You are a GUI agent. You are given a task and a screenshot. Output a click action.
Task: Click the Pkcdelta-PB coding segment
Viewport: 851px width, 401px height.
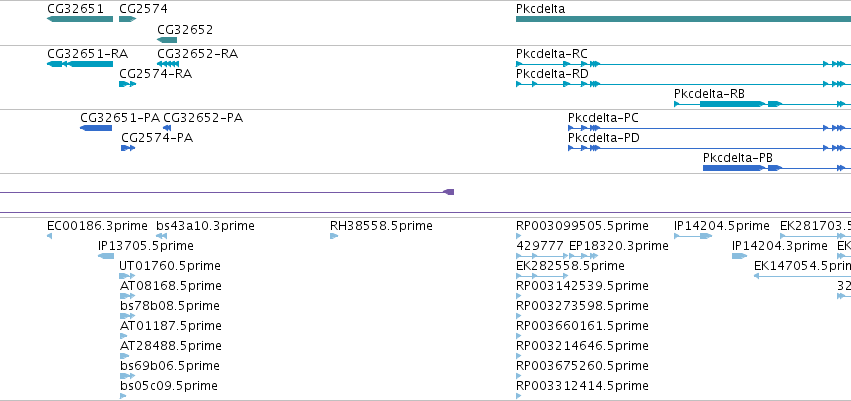733,168
